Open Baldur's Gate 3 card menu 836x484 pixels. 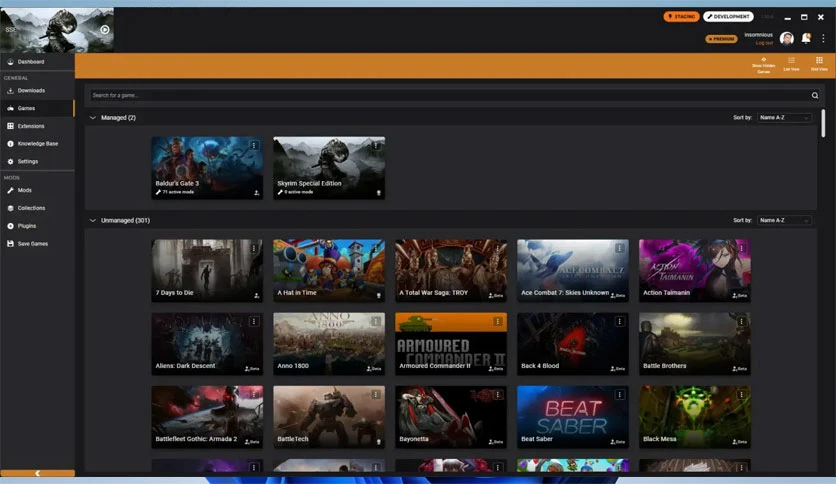(254, 146)
